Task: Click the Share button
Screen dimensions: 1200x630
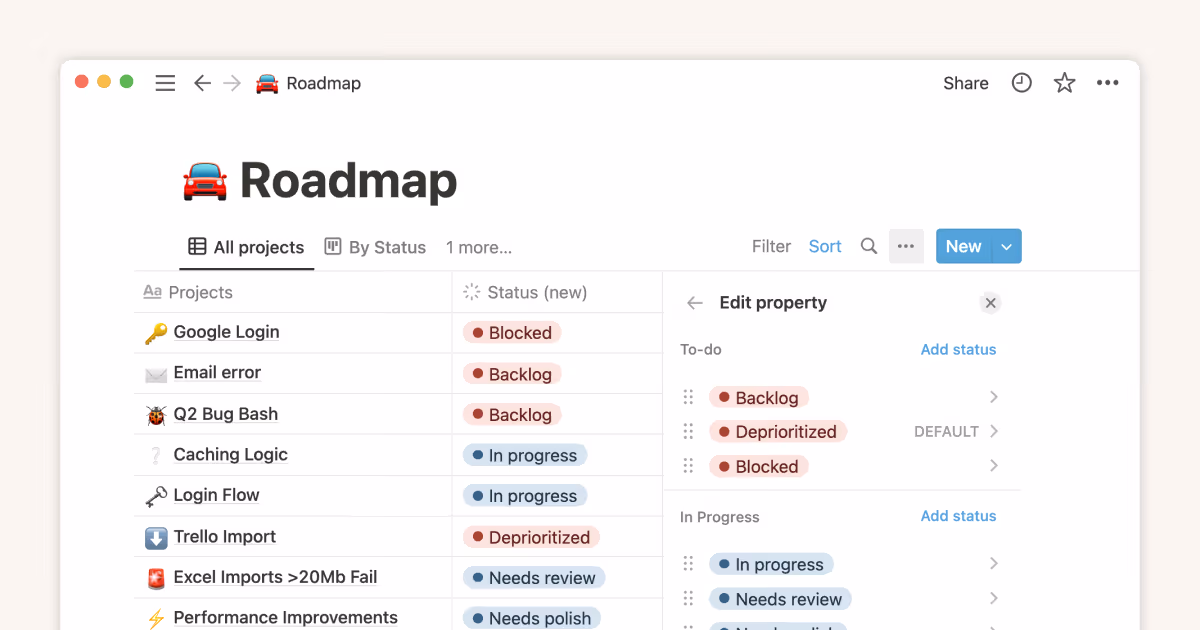Action: pyautogui.click(x=965, y=83)
